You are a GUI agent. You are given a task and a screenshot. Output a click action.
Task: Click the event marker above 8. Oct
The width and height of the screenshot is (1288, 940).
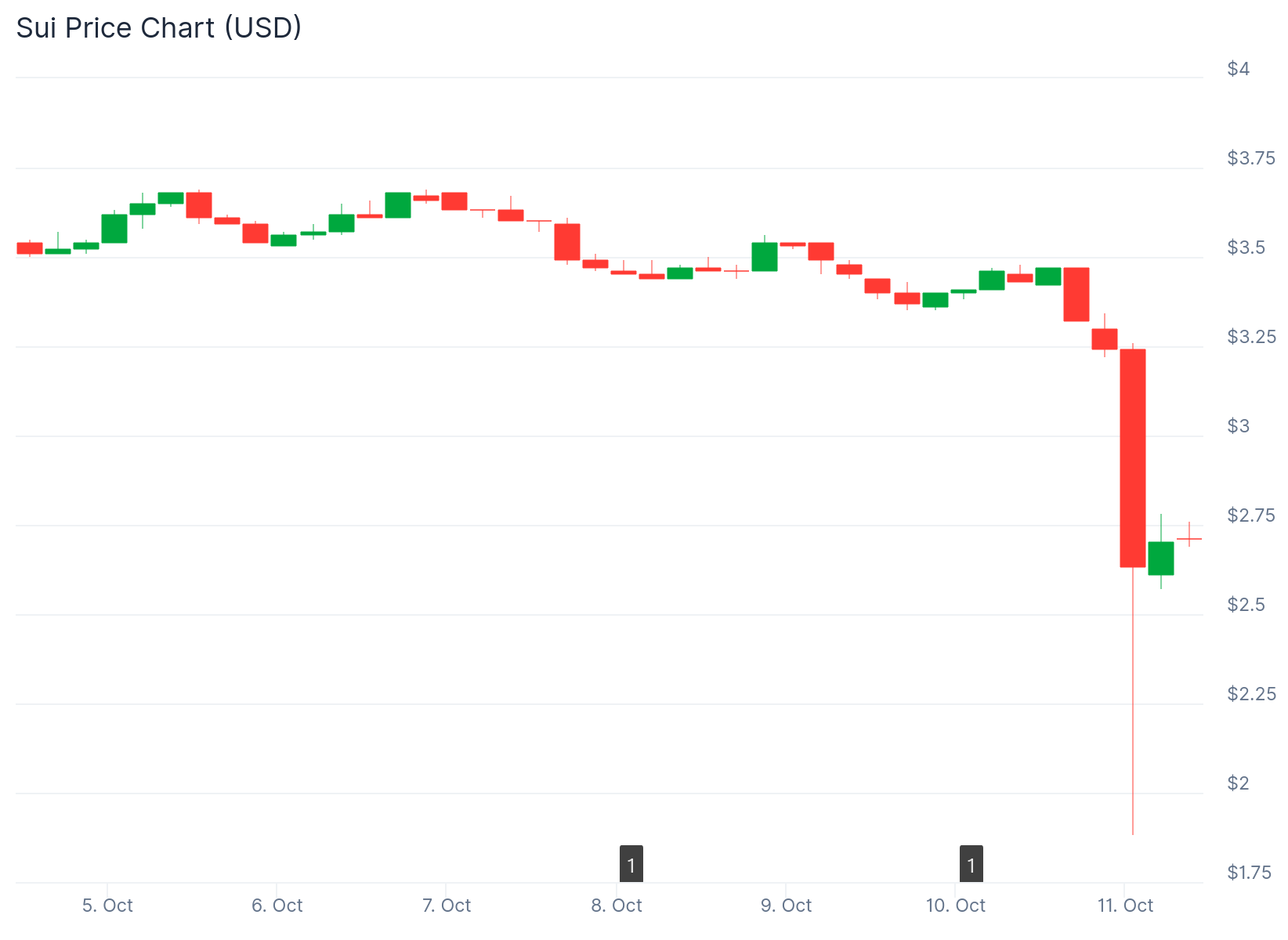pyautogui.click(x=631, y=864)
